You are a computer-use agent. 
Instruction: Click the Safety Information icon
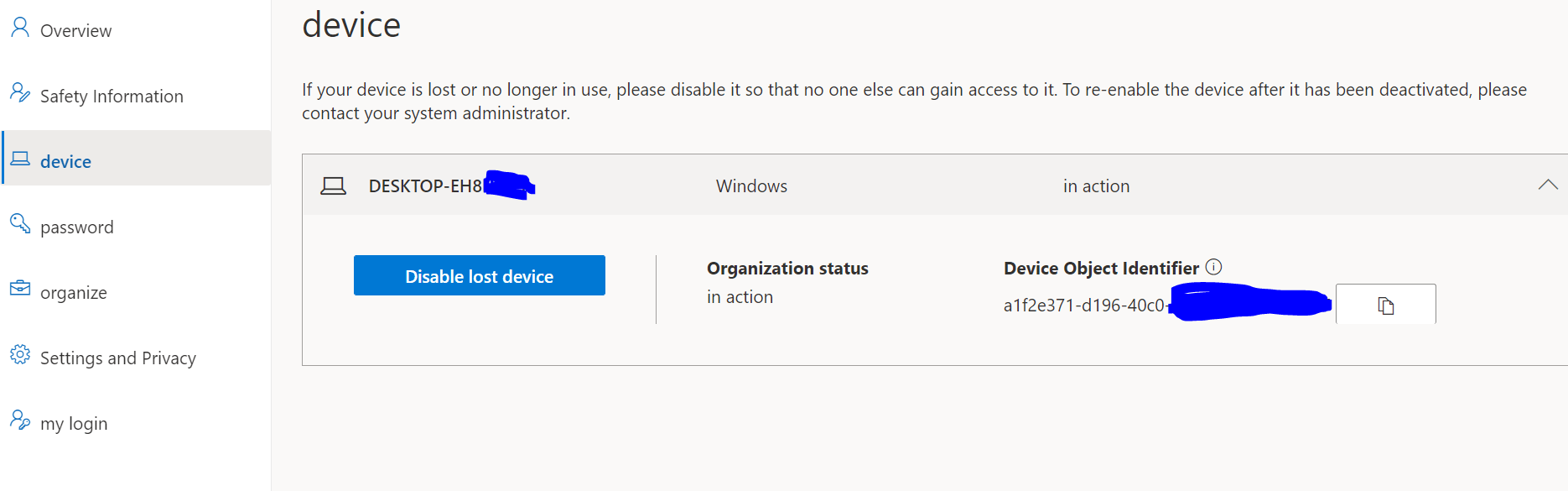click(20, 93)
